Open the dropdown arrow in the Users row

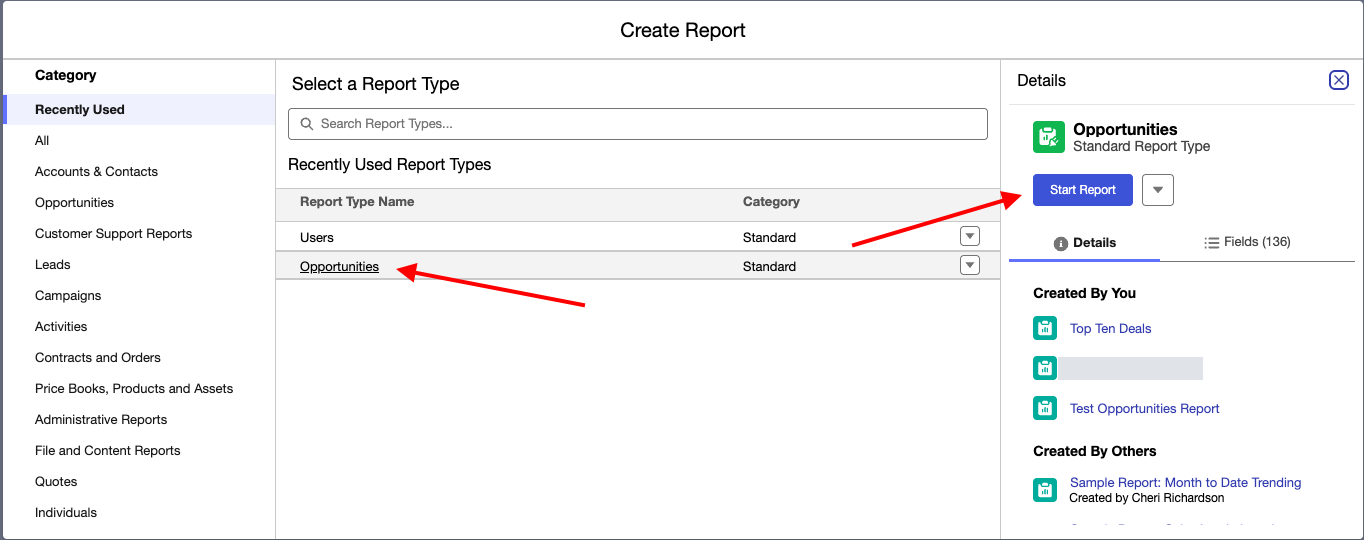point(969,236)
